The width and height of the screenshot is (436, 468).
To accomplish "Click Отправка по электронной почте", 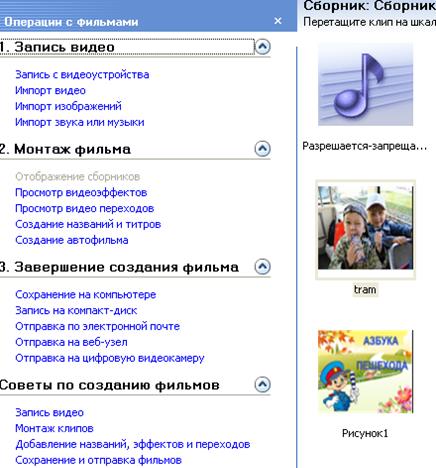I will (97, 326).
